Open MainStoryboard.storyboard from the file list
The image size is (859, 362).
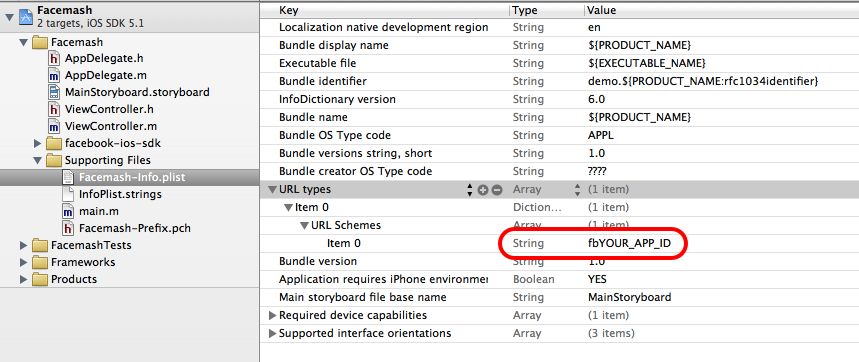(137, 93)
